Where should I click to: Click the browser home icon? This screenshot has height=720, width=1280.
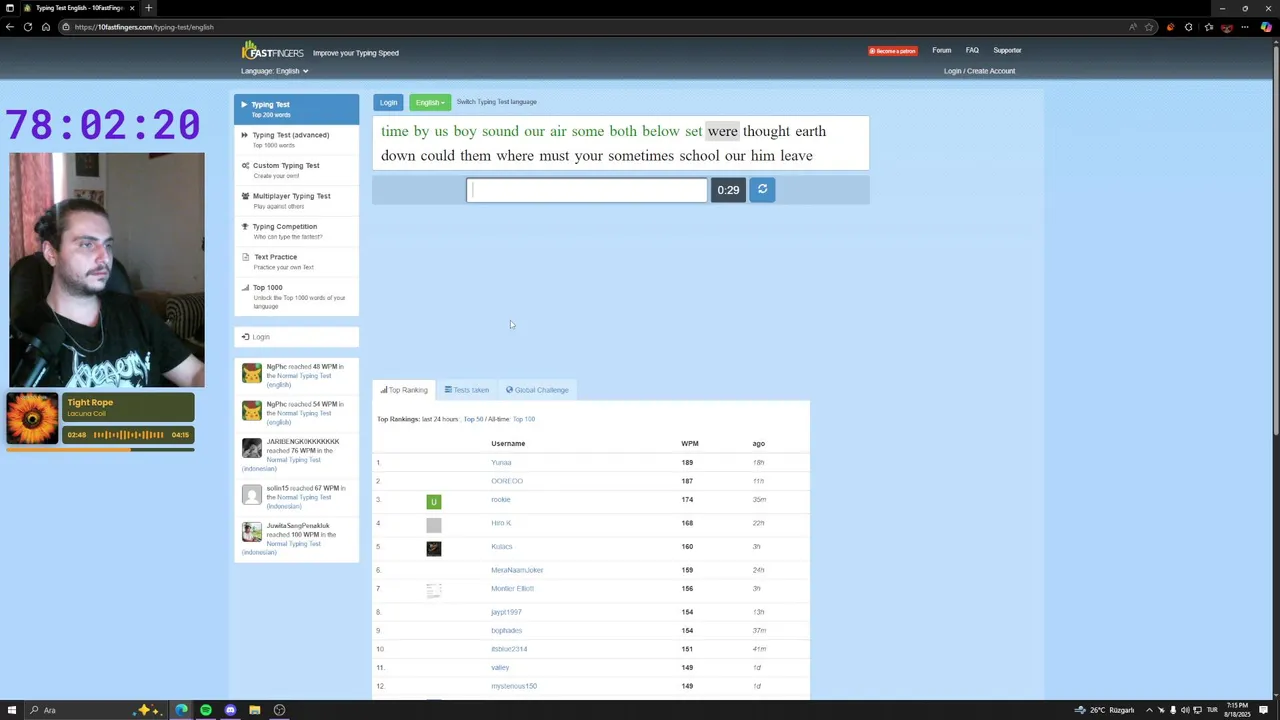(x=46, y=27)
